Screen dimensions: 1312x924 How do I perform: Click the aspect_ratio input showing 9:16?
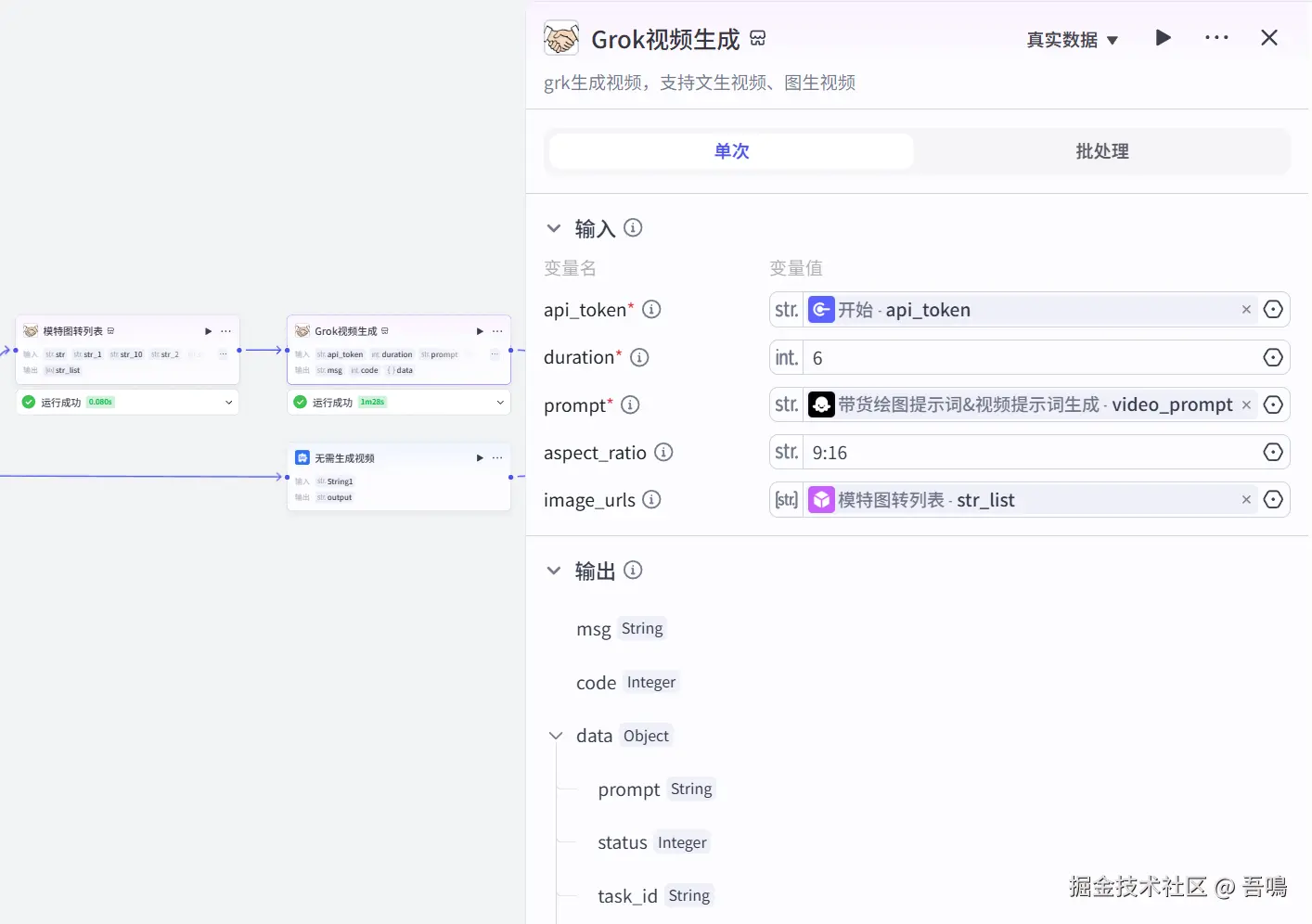point(1030,453)
